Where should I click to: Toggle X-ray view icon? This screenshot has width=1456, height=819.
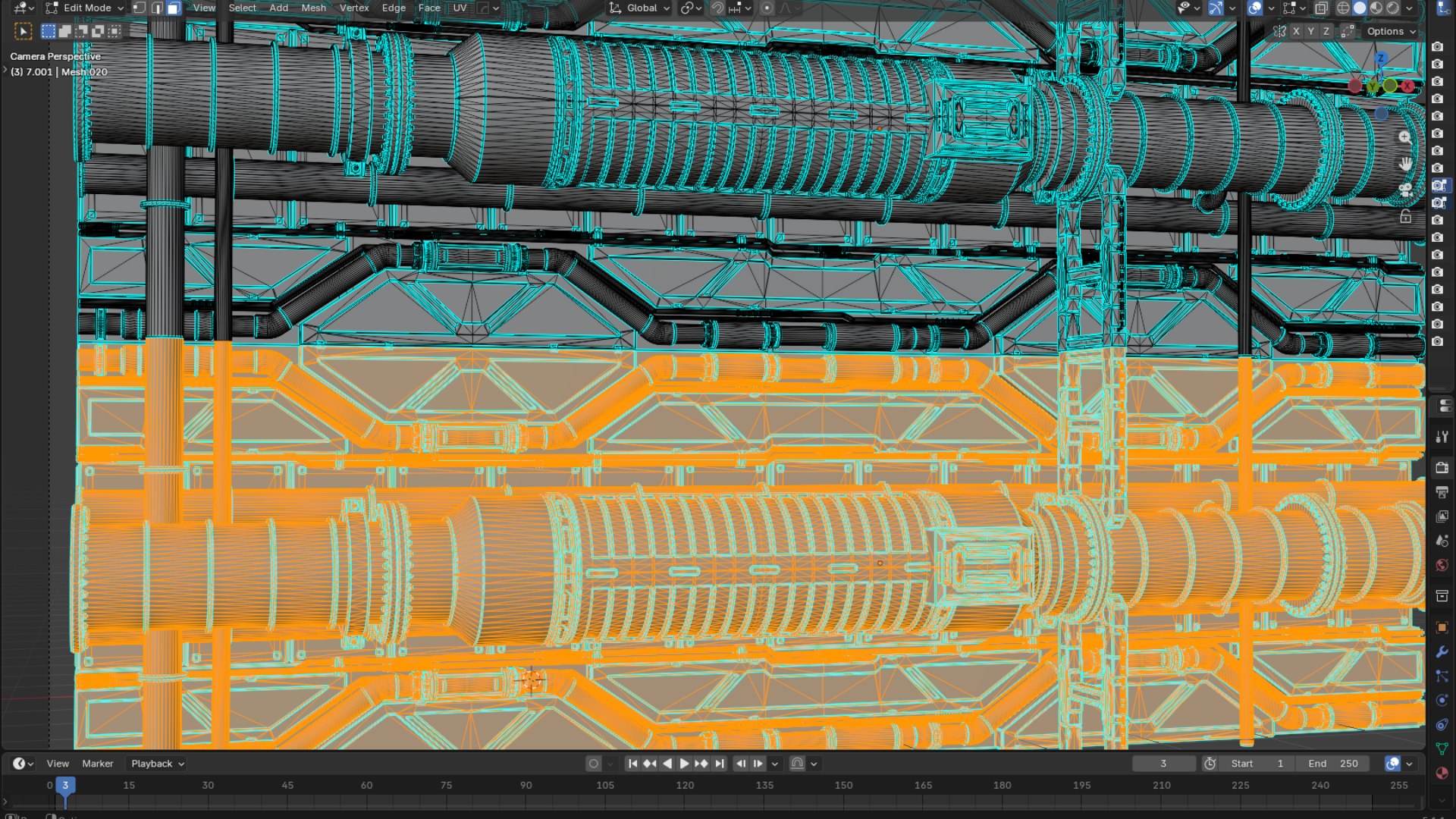tap(1321, 8)
